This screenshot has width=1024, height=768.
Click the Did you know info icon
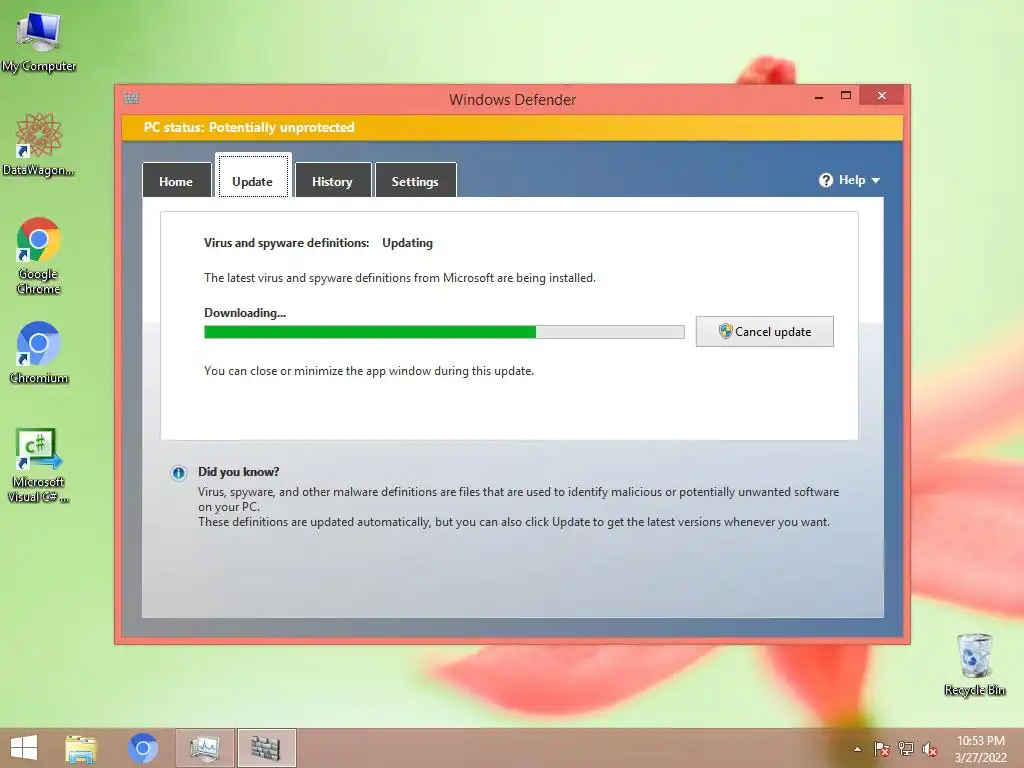178,473
